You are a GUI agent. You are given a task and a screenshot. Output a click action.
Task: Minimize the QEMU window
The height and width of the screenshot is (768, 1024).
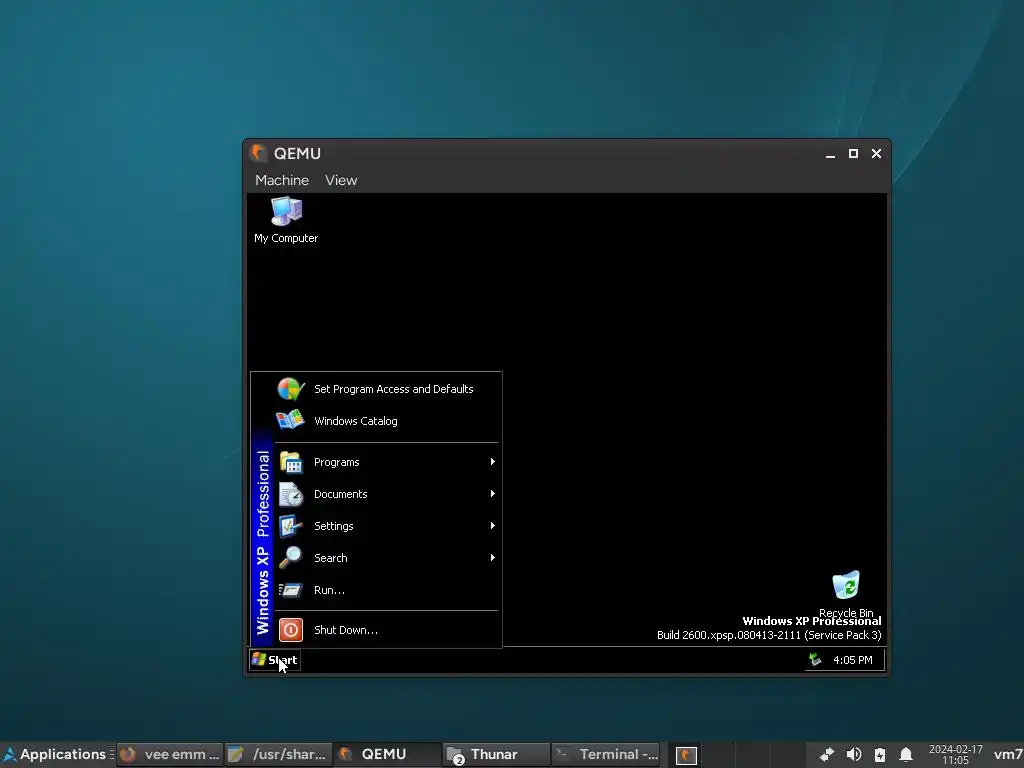830,153
